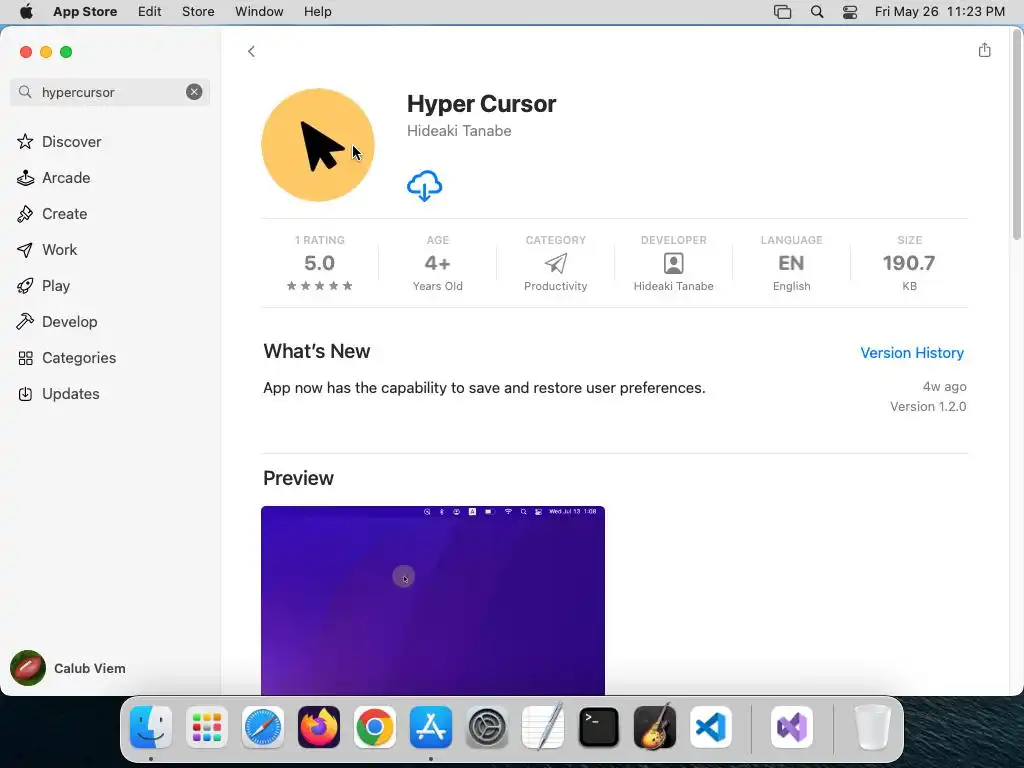Open the Edit menu
The width and height of the screenshot is (1024, 768).
pyautogui.click(x=150, y=12)
